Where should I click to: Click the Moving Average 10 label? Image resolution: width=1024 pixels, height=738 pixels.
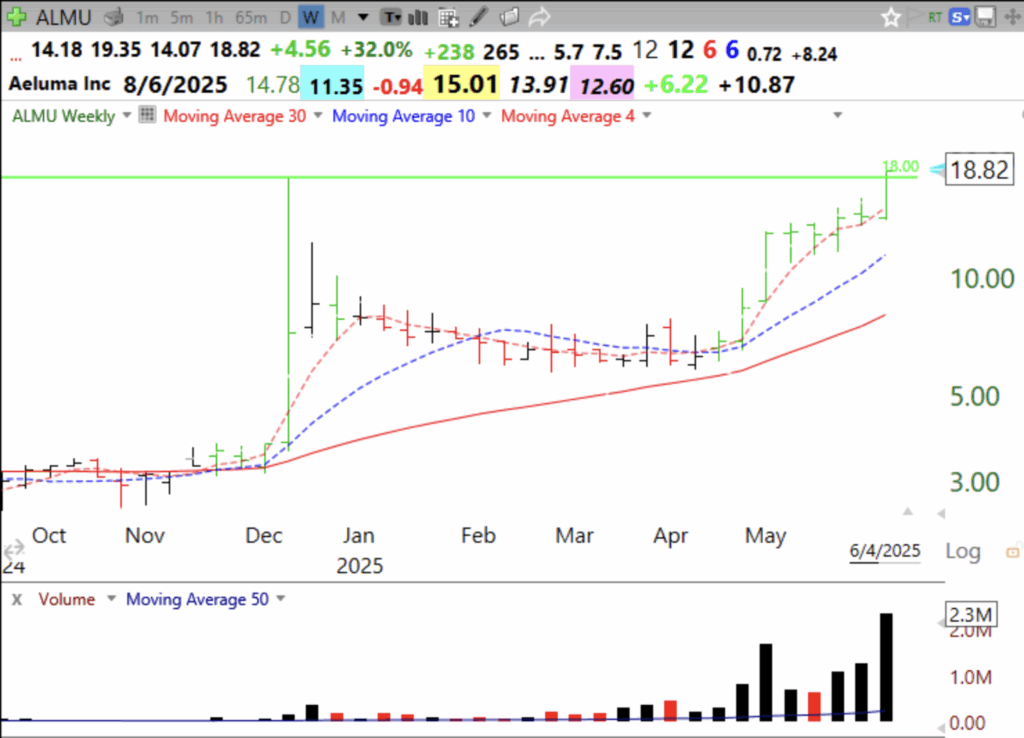pos(403,116)
